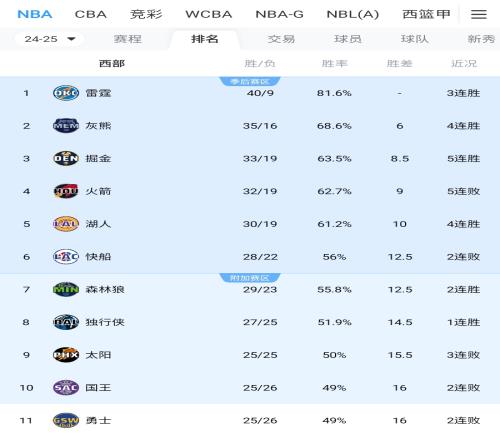Tap the Nuggets DEN team logo
The image size is (500, 440).
tap(66, 158)
